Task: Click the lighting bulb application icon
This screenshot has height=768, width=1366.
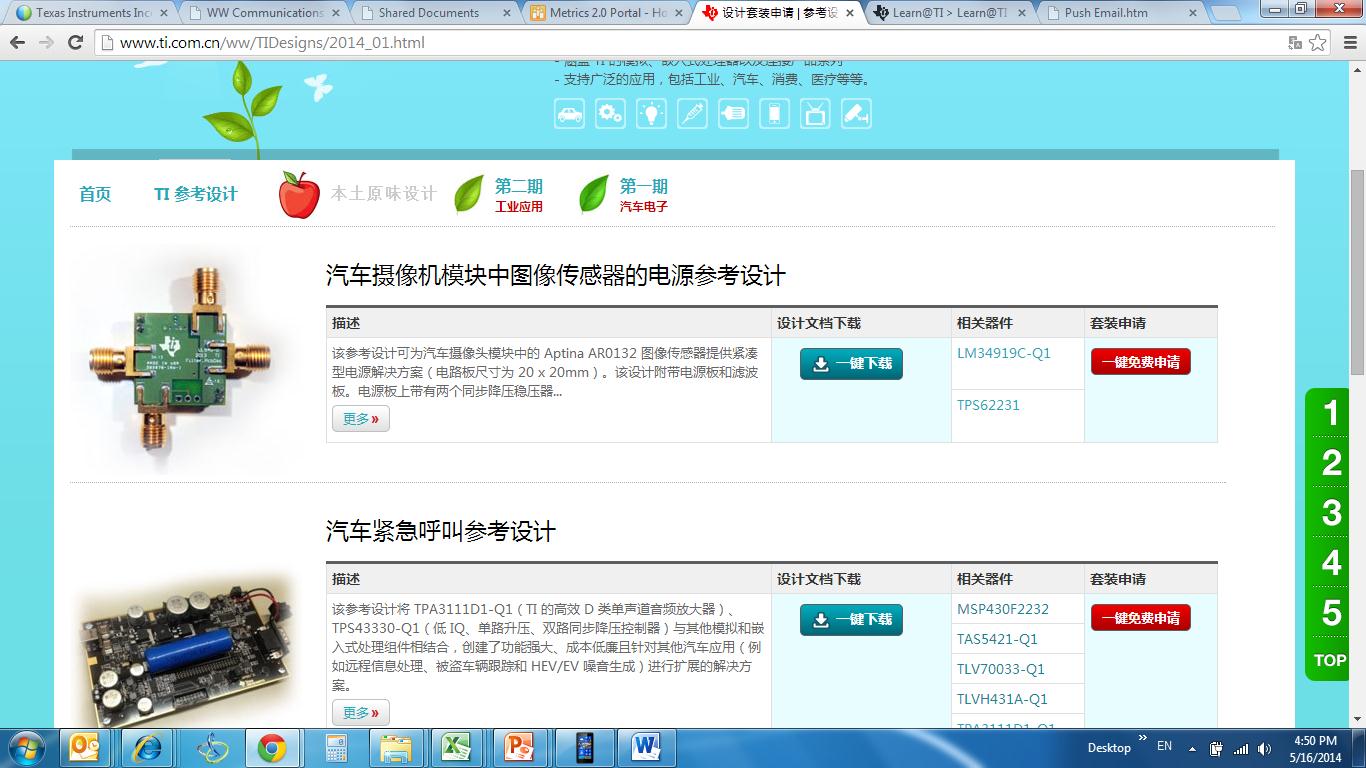Action: coord(651,113)
